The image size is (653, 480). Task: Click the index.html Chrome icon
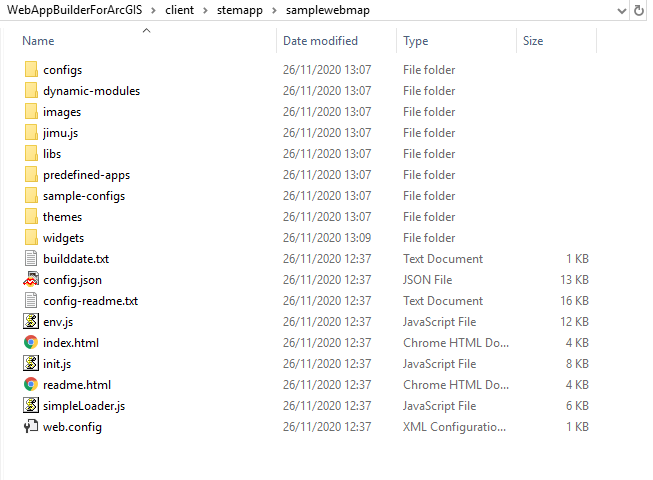pos(31,342)
